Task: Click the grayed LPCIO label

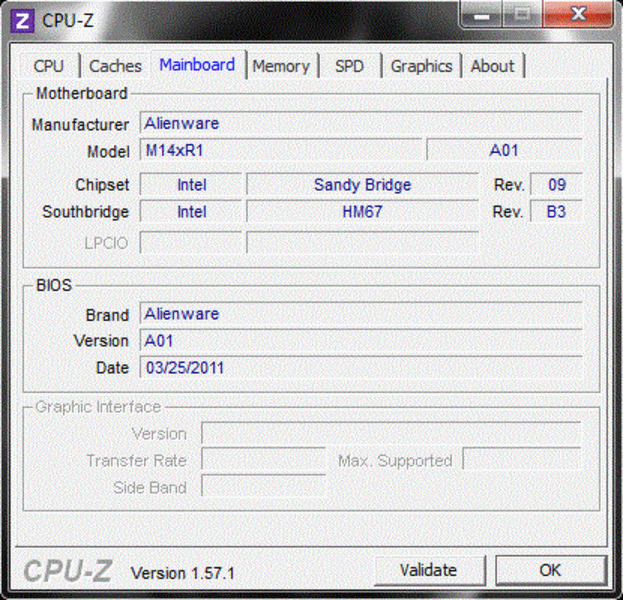Action: [106, 243]
